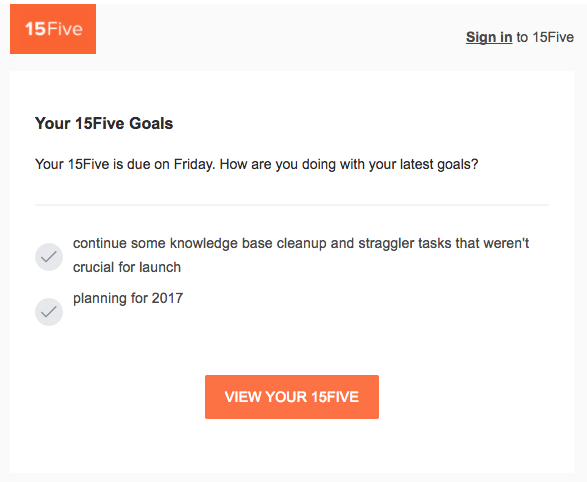
Task: Click the word Friday in the reminder
Action: pos(194,164)
